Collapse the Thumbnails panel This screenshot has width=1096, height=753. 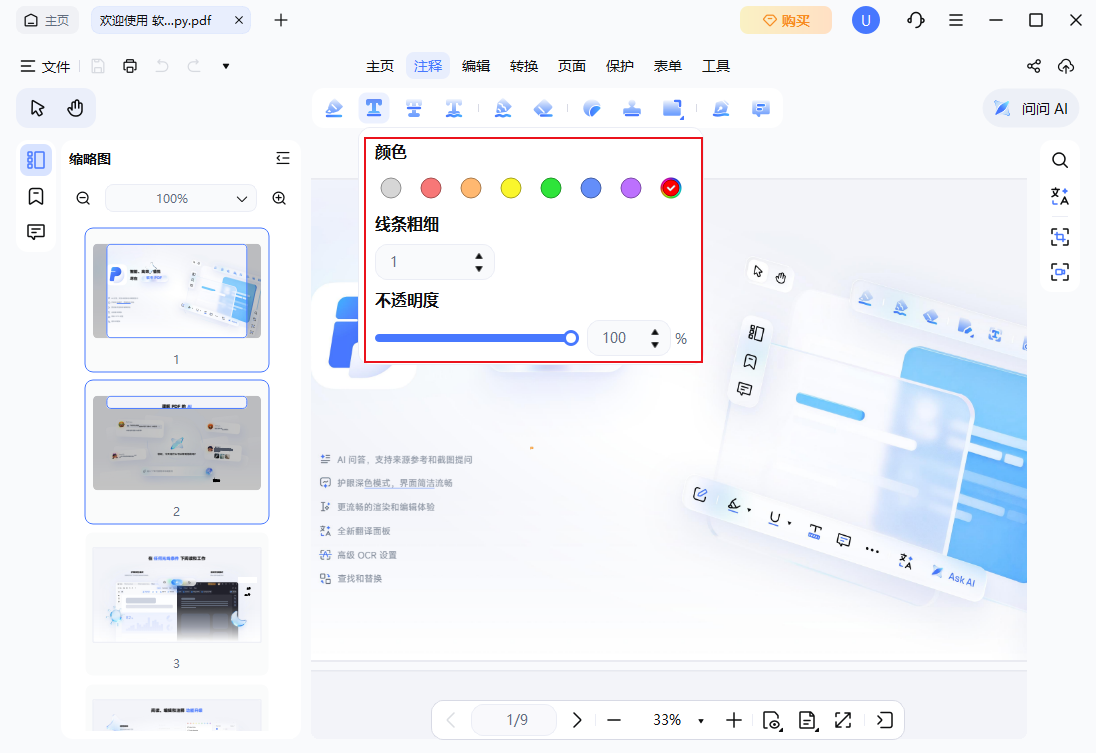tap(282, 159)
